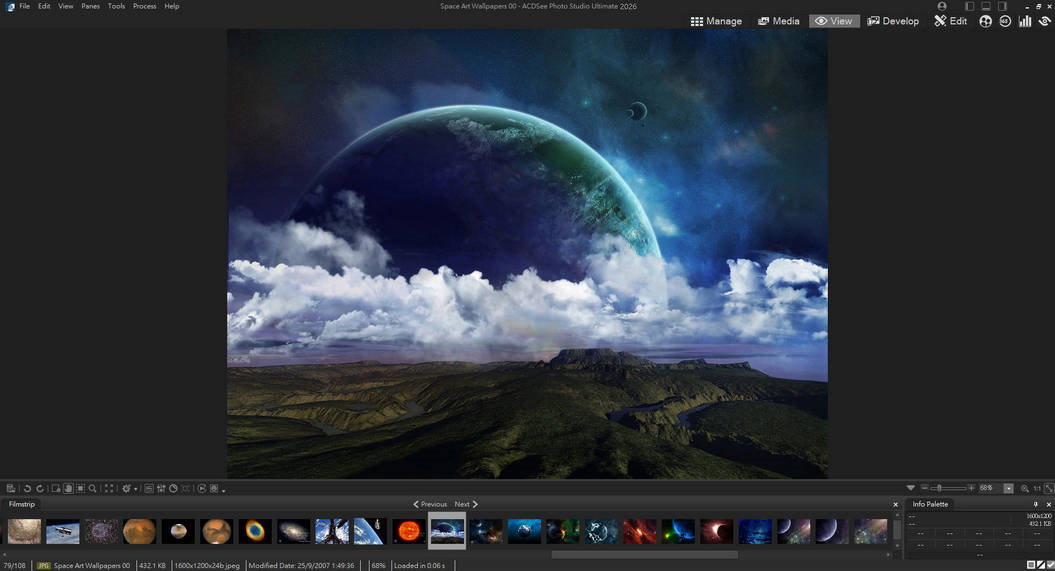Select the Zoom magnifier tool in bottom toolbar
Screen dimensions: 1055x571
92,488
